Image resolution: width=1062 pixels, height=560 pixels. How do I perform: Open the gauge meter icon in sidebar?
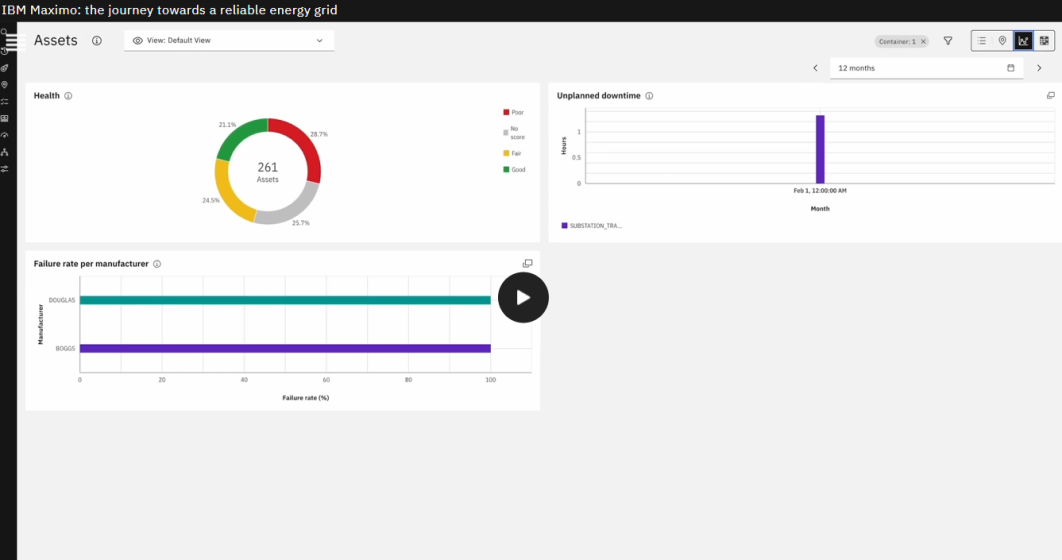point(4,135)
